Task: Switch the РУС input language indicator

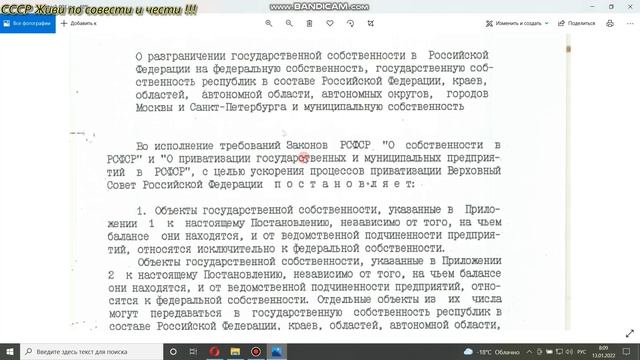Action: pos(582,352)
